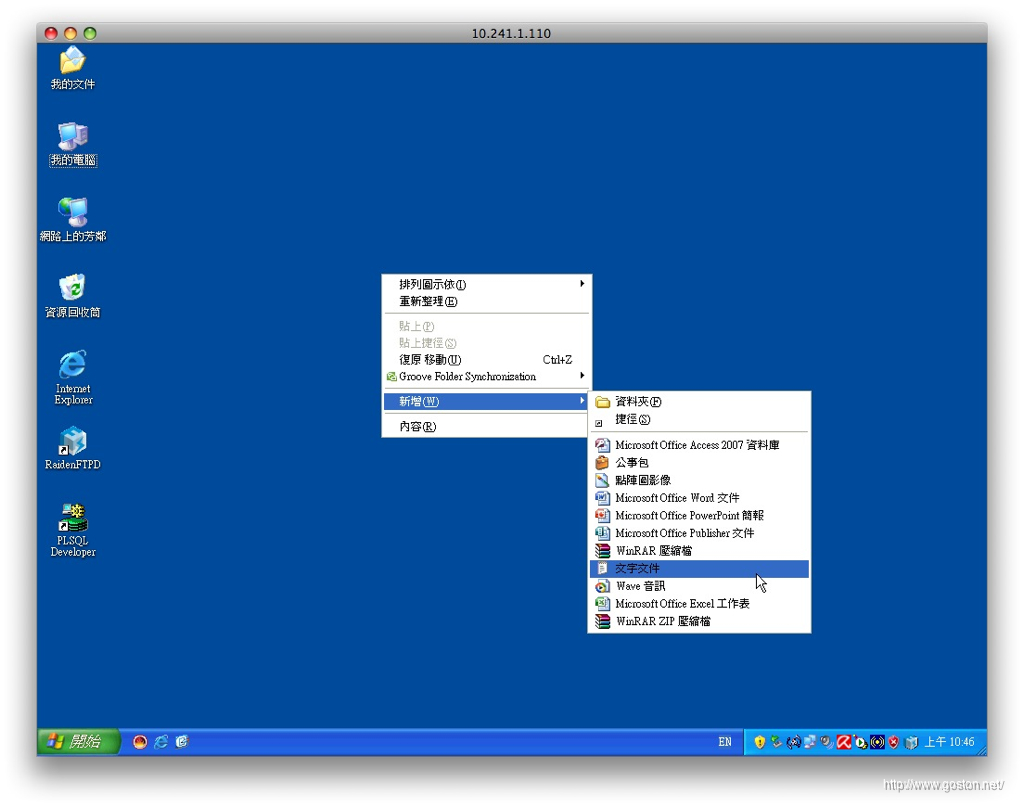Click the quick launch icon right of Internet Explorer
1024x807 pixels.
[x=182, y=742]
